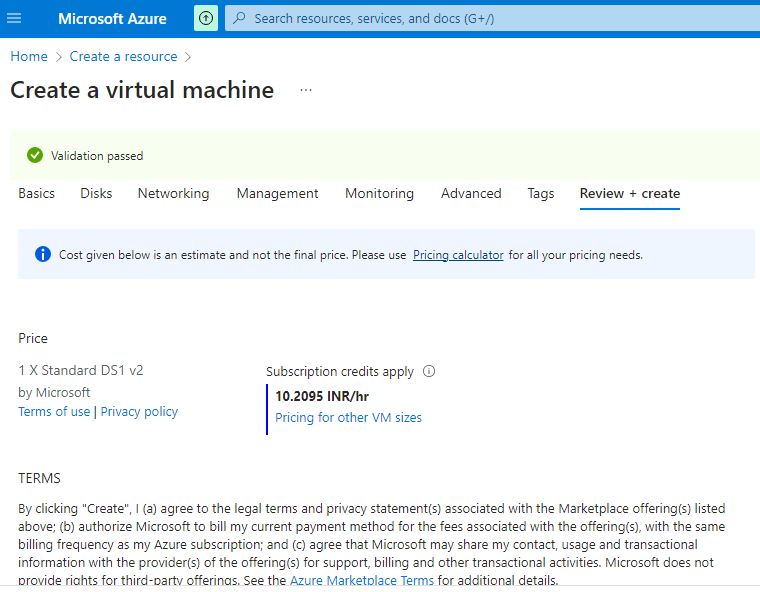The image size is (760, 592).
Task: Open the Pricing calculator link
Action: pos(458,255)
